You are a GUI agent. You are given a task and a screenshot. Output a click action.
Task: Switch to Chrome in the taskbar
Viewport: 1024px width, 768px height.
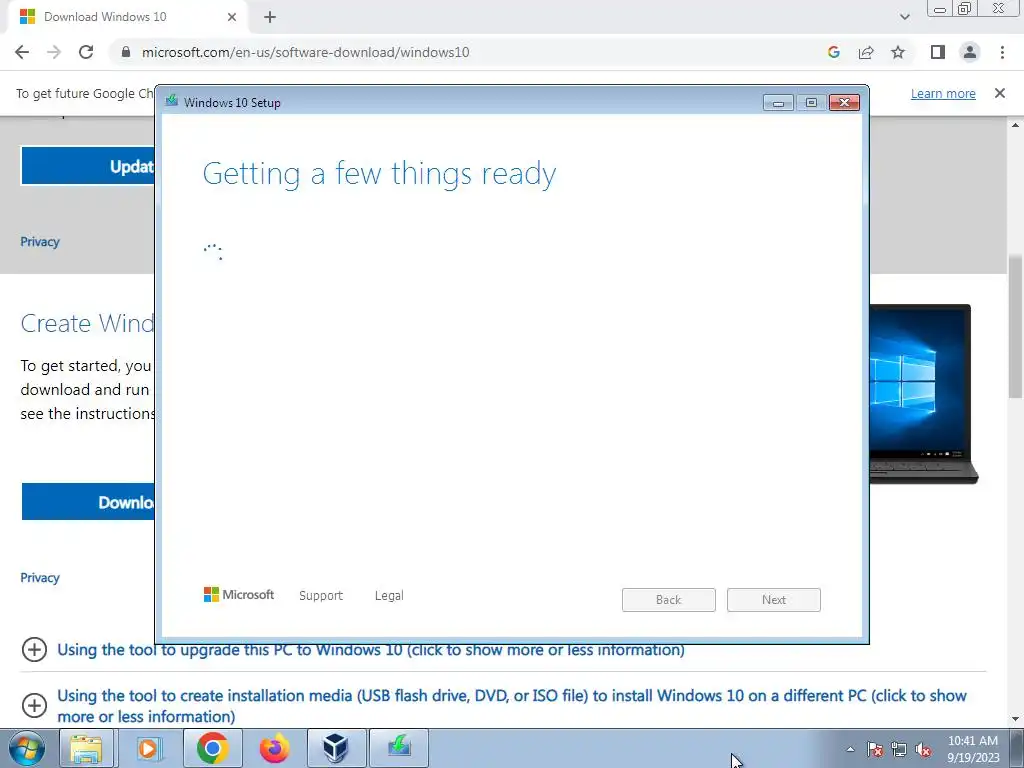[x=213, y=748]
